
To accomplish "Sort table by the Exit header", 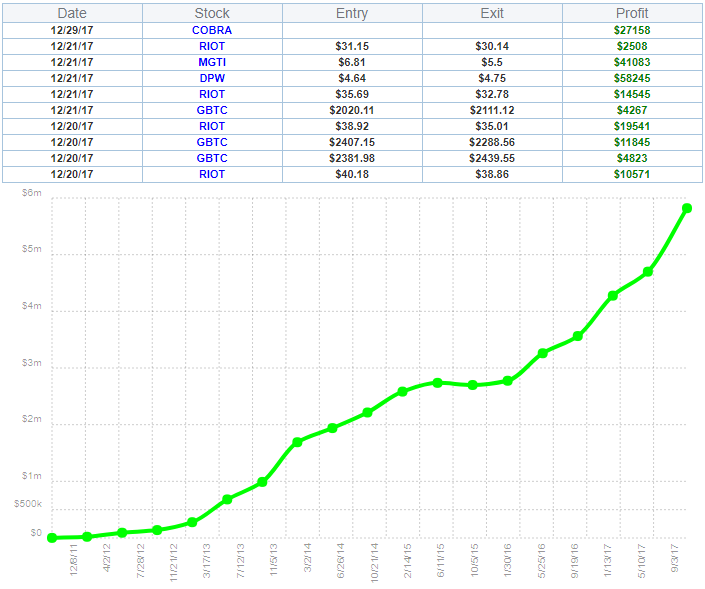I will click(492, 13).
